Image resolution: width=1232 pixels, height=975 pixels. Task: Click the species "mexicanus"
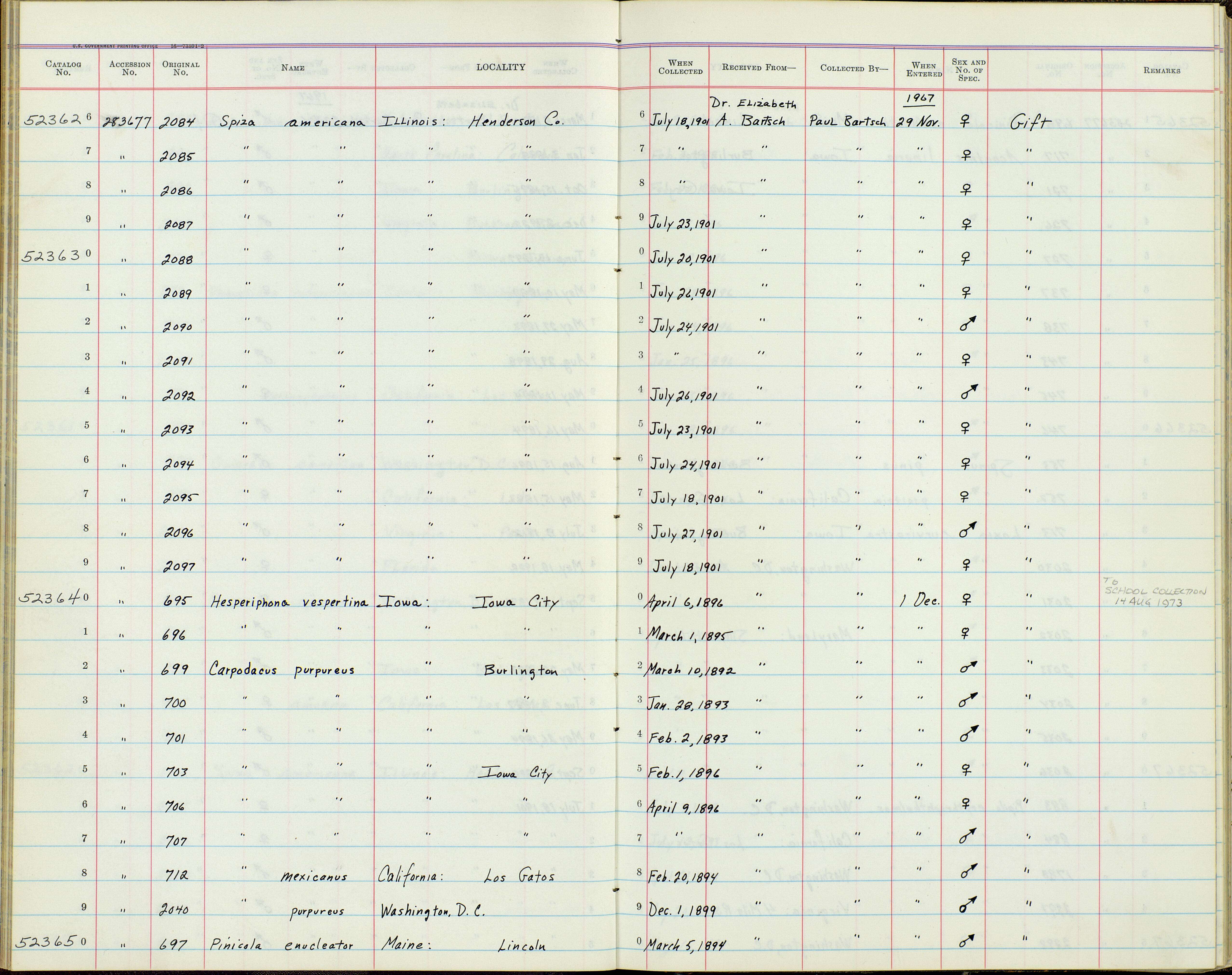(x=314, y=876)
